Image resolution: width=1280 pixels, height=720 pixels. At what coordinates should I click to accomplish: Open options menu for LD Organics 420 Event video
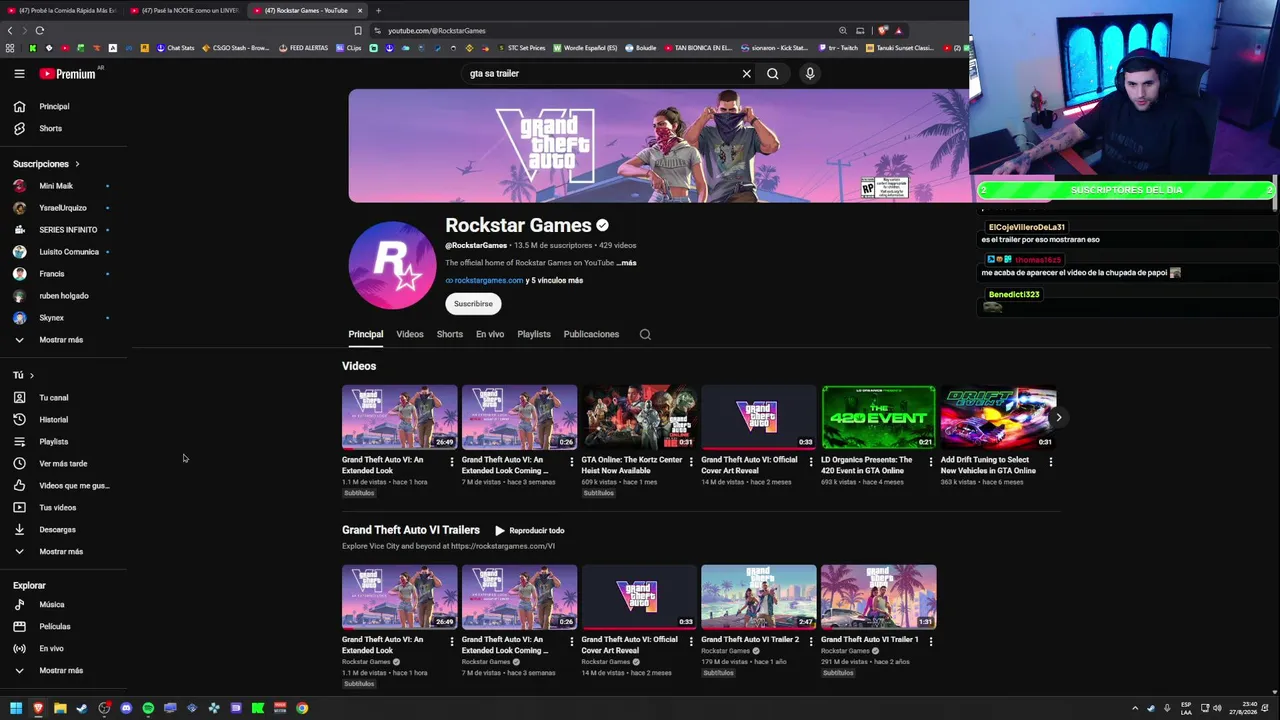[x=931, y=462]
